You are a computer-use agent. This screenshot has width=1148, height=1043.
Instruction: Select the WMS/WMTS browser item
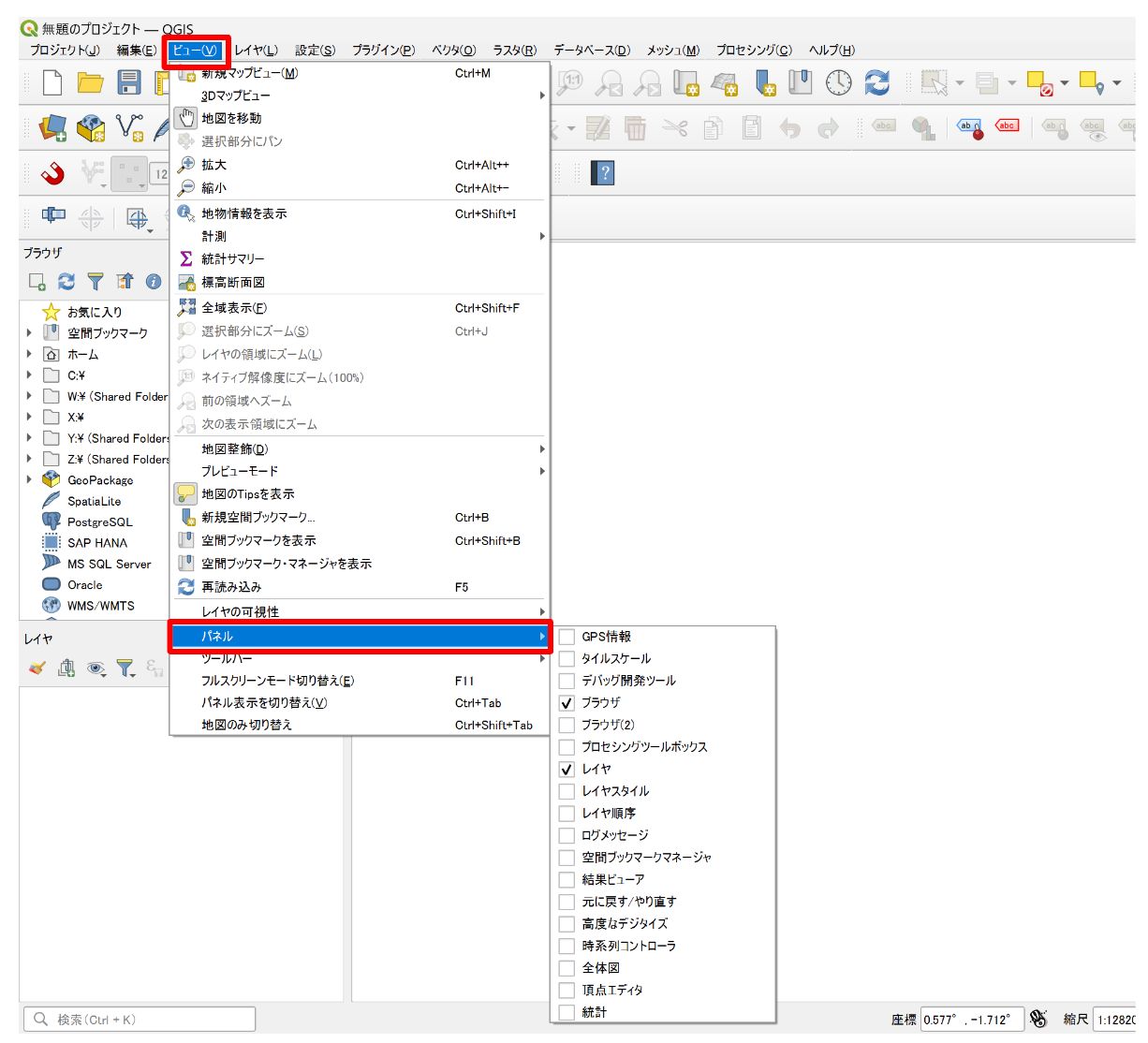100,606
